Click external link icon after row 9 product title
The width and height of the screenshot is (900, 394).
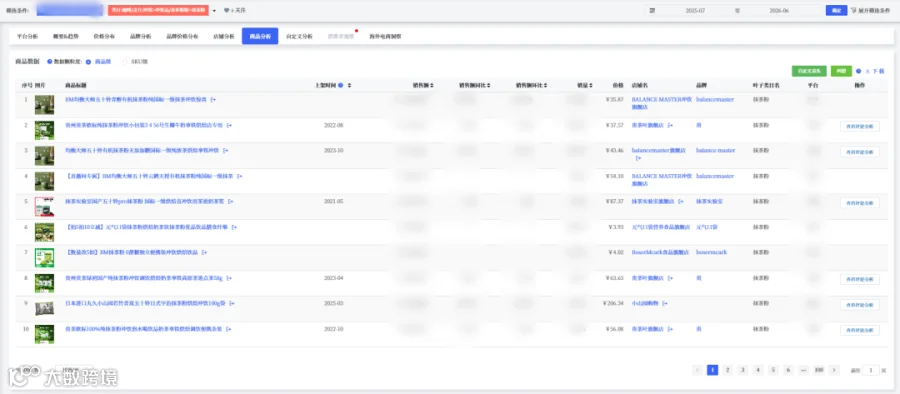tap(232, 303)
